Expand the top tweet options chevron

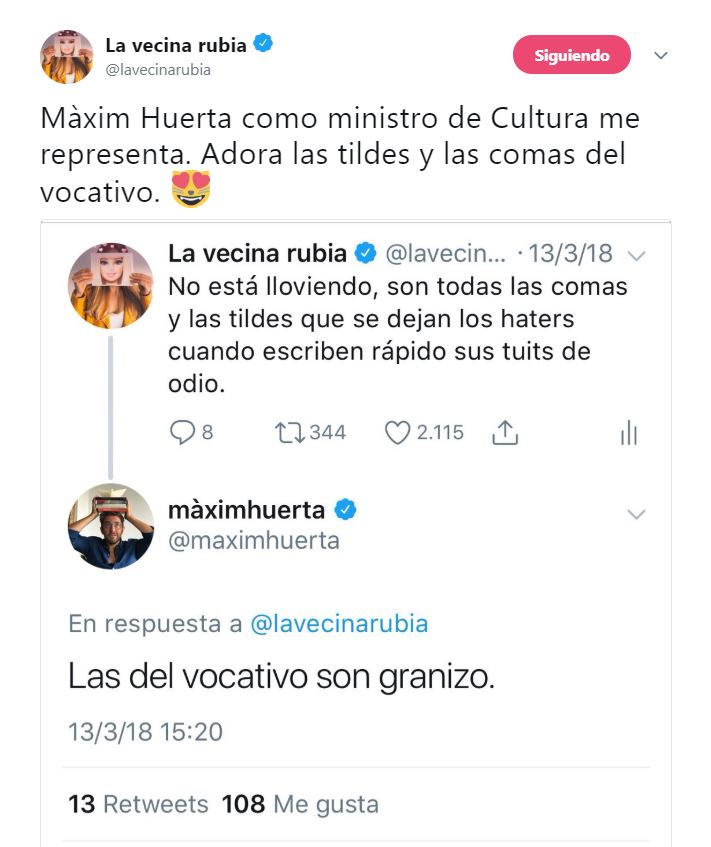coord(660,56)
